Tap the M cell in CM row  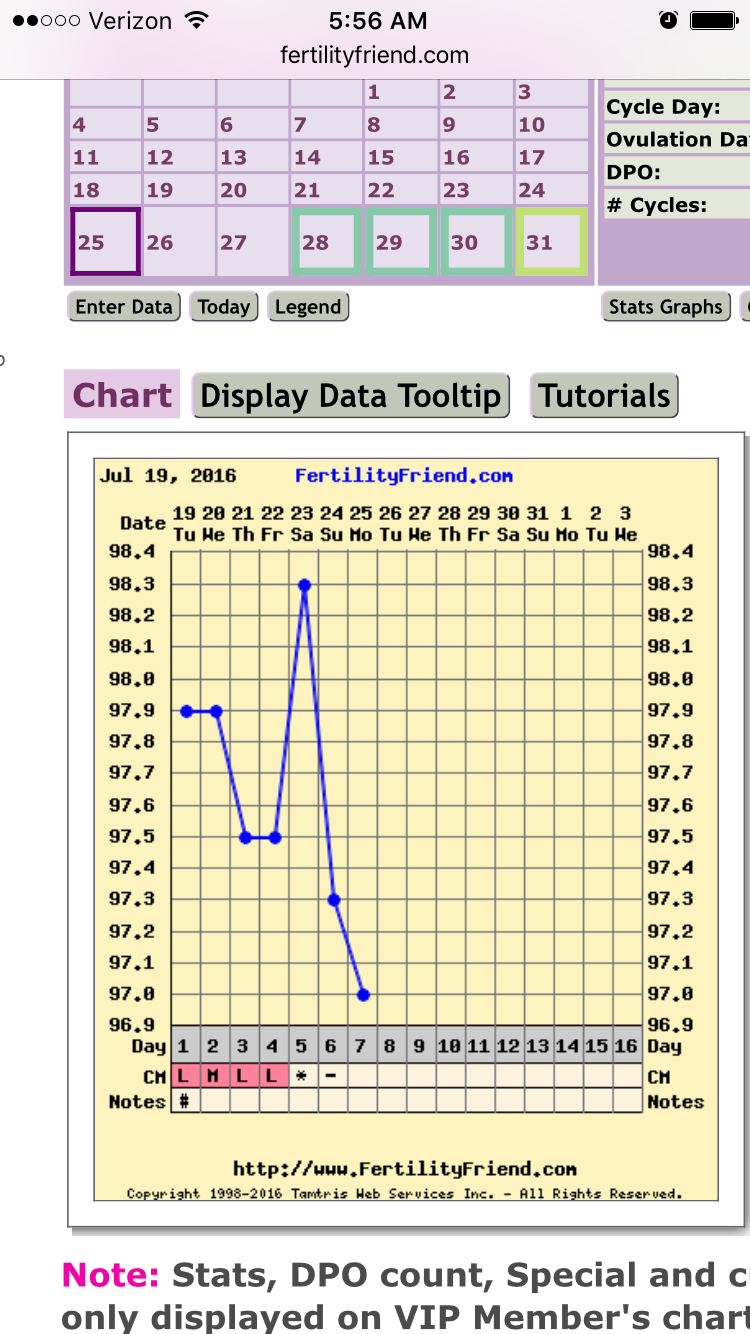click(x=213, y=1076)
